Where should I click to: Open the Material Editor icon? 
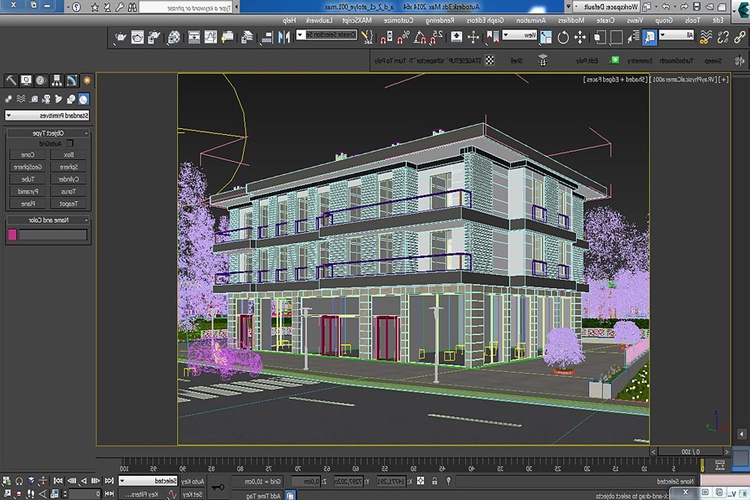[174, 37]
